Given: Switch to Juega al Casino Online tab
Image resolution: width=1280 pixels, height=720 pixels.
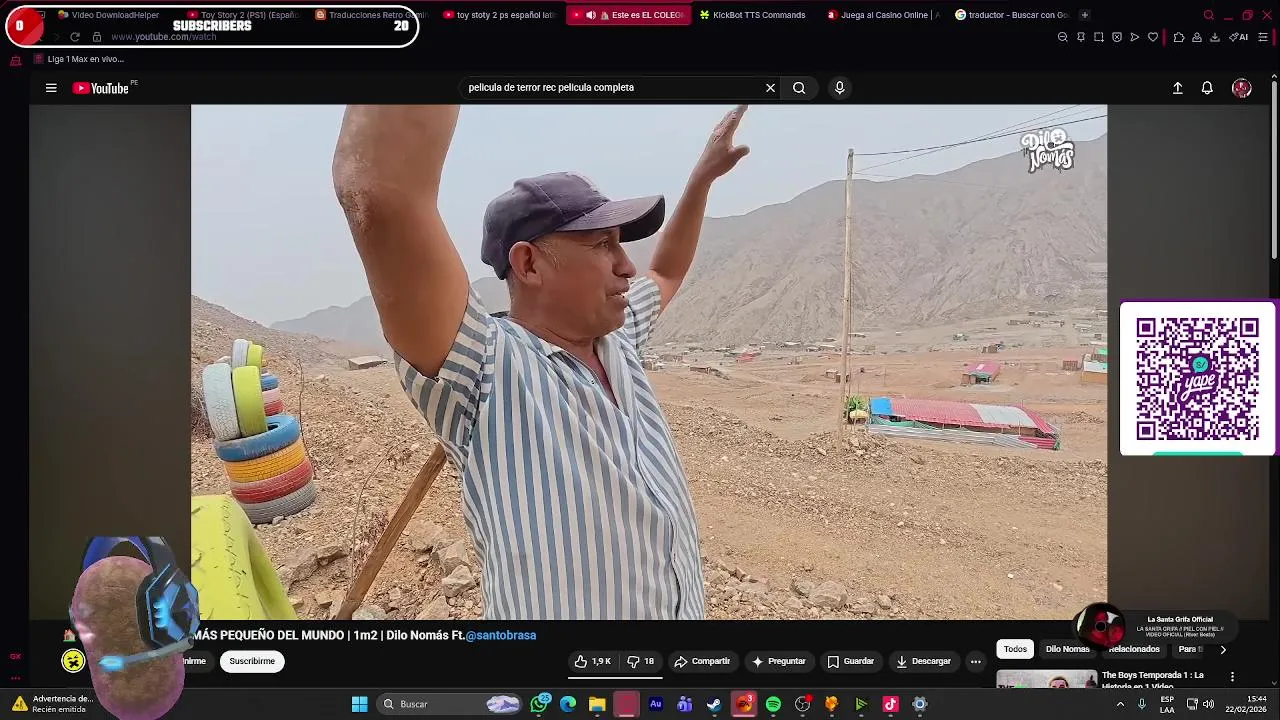Looking at the screenshot, I should 883,15.
